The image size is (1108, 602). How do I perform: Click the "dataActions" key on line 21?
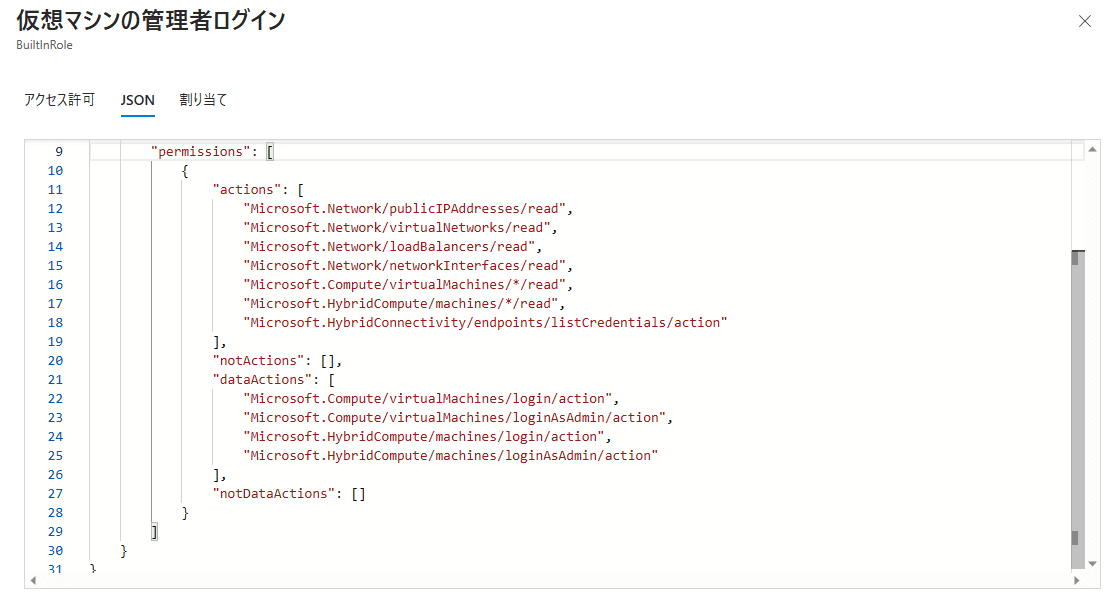click(262, 380)
